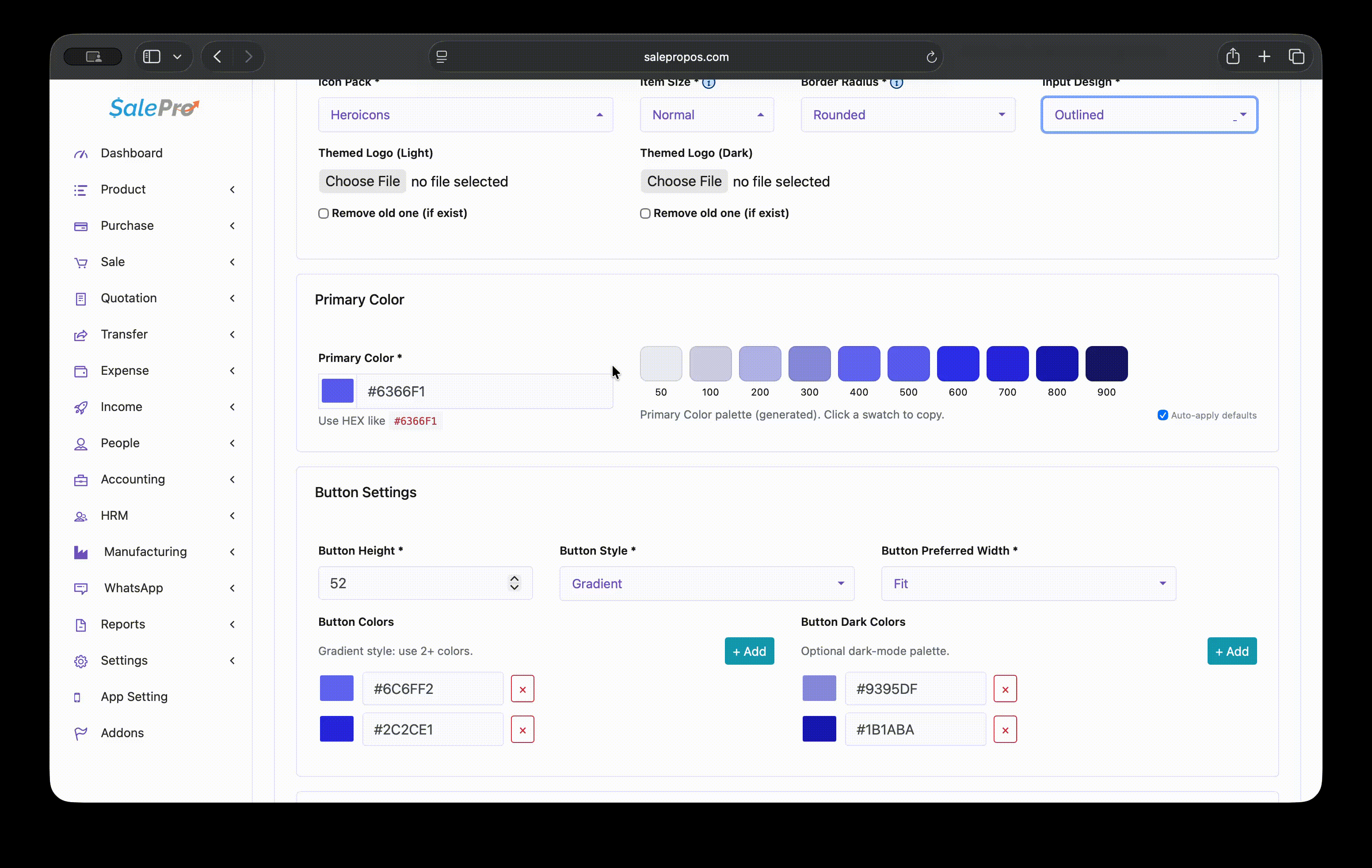Expand the Product menu chevron
Viewport: 1372px width, 868px height.
point(232,190)
